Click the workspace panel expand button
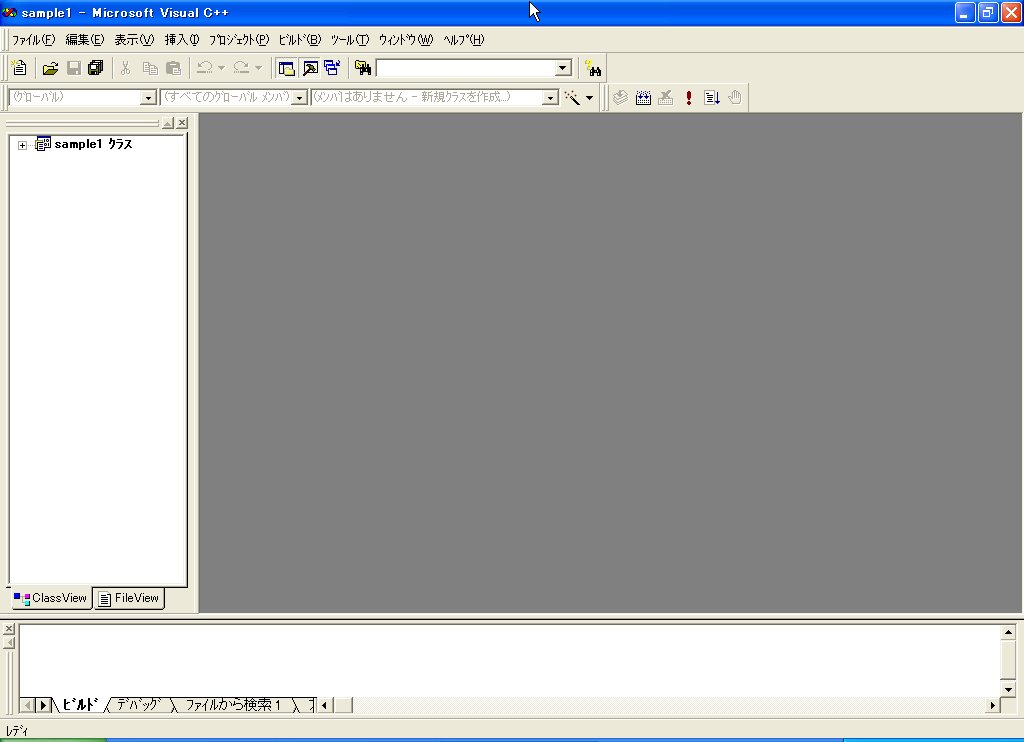This screenshot has width=1024, height=742. pos(168,123)
